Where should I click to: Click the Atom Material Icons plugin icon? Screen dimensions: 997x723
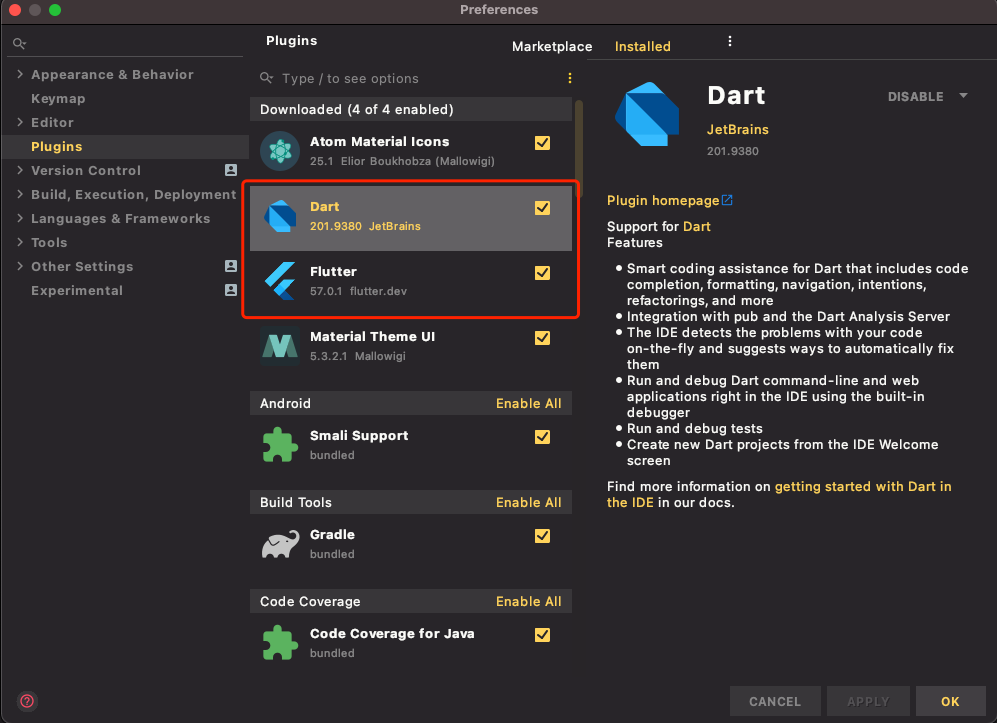280,151
